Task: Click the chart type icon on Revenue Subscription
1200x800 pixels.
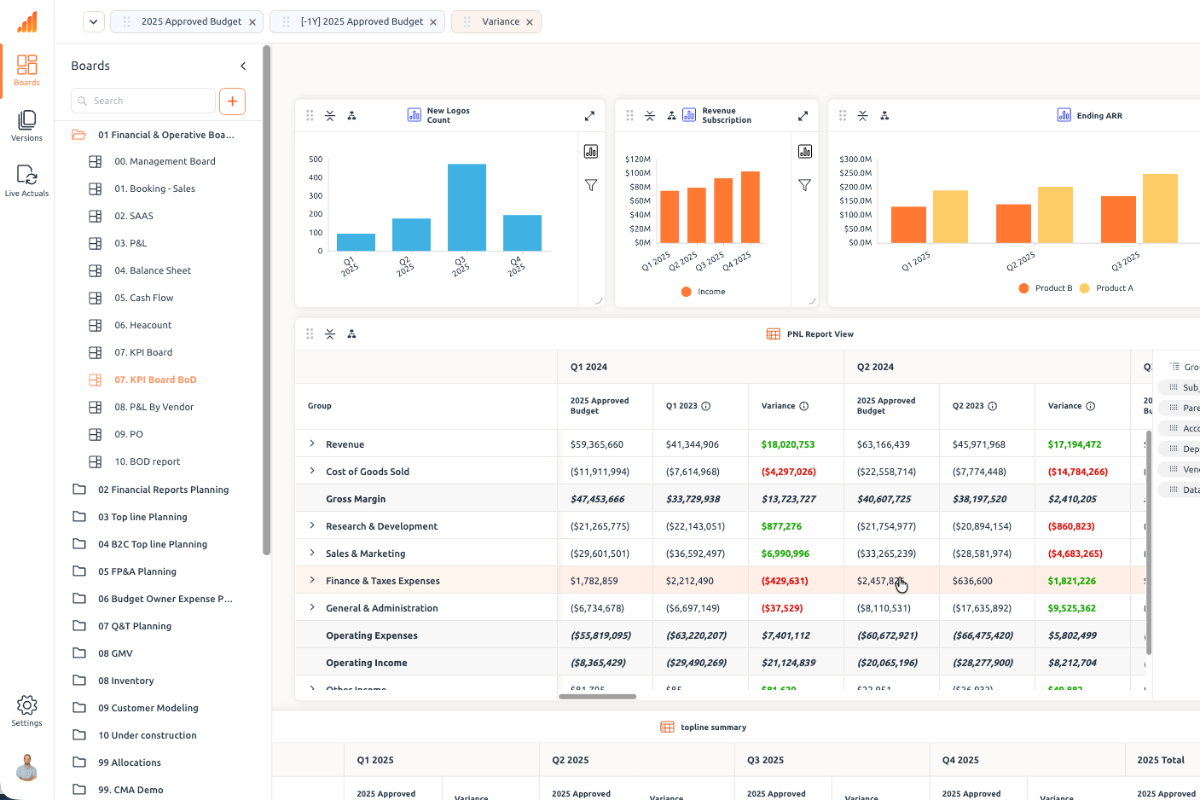Action: coord(689,115)
